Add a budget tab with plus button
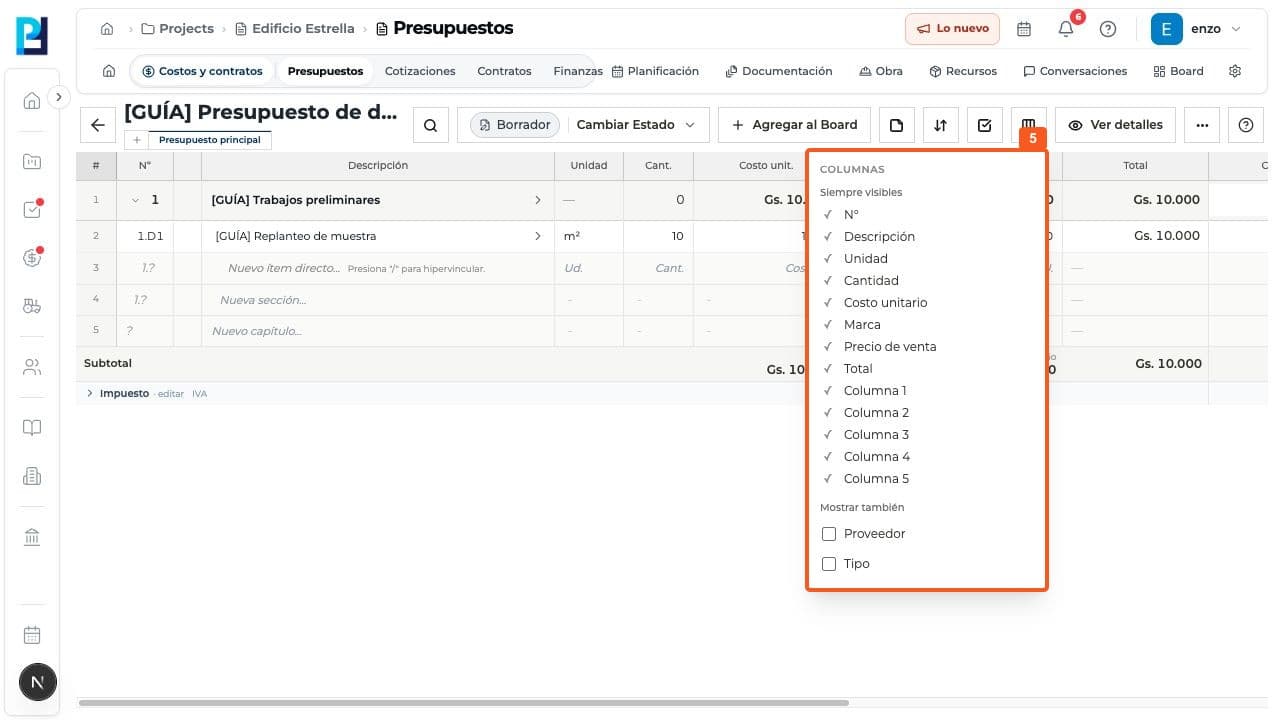 [x=136, y=140]
